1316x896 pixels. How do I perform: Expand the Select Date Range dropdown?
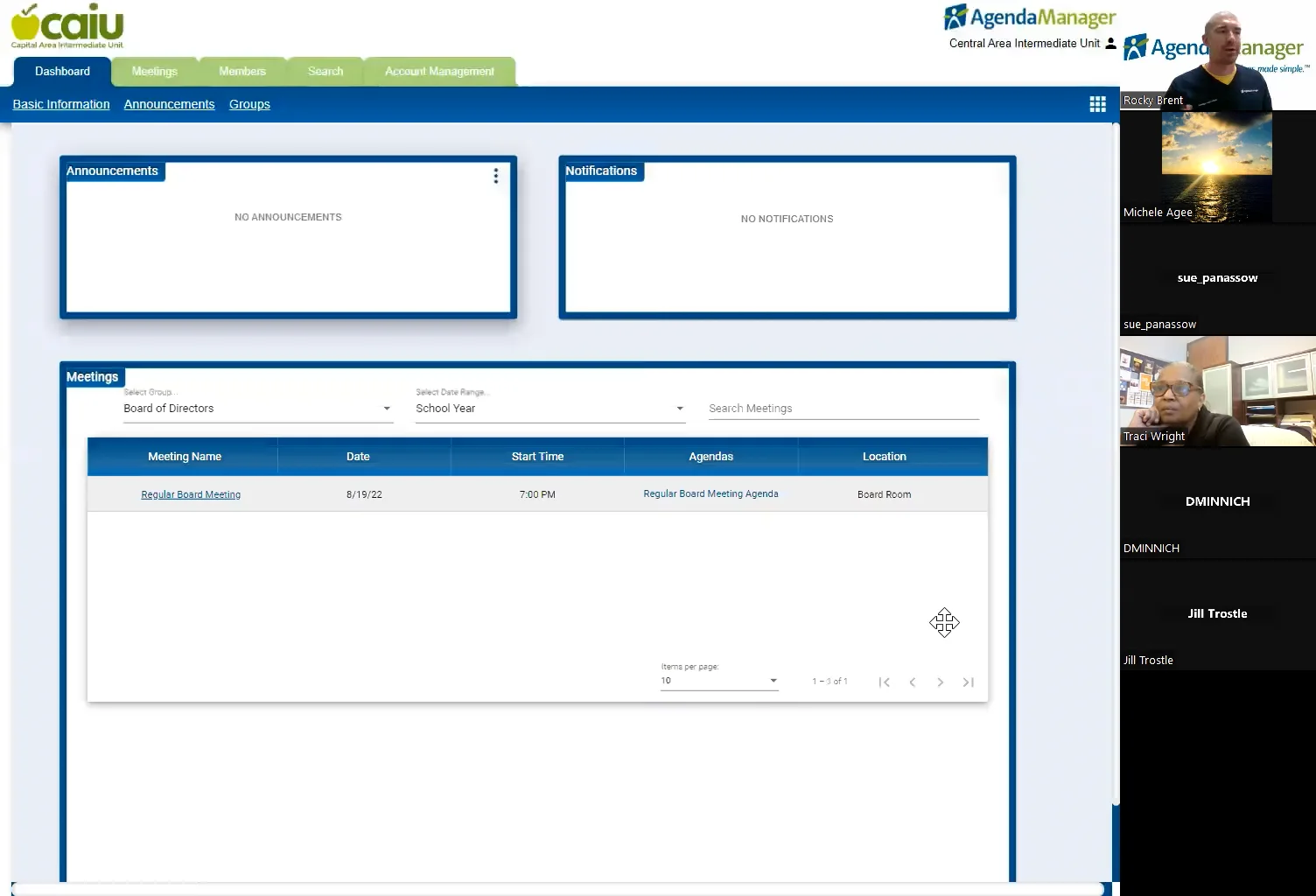tap(550, 409)
